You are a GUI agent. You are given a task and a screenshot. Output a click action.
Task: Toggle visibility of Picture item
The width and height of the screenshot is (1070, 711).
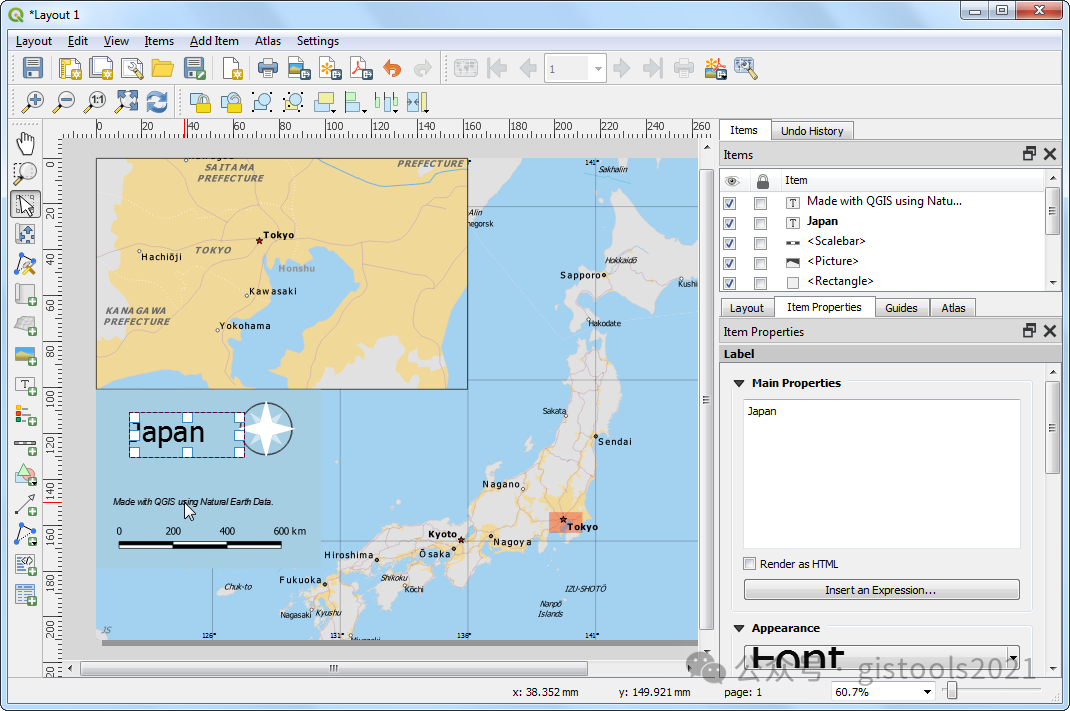point(729,263)
